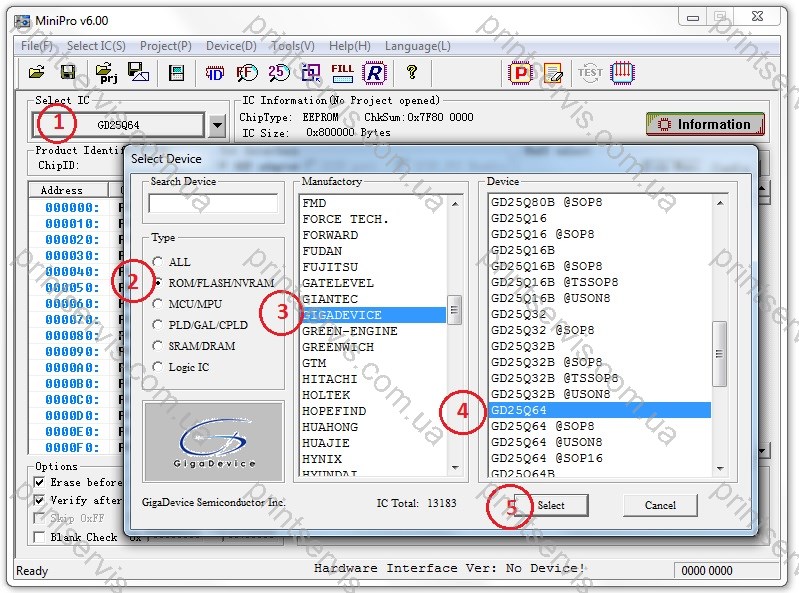Click the help question mark icon
Screen dimensions: 799x593
412,72
